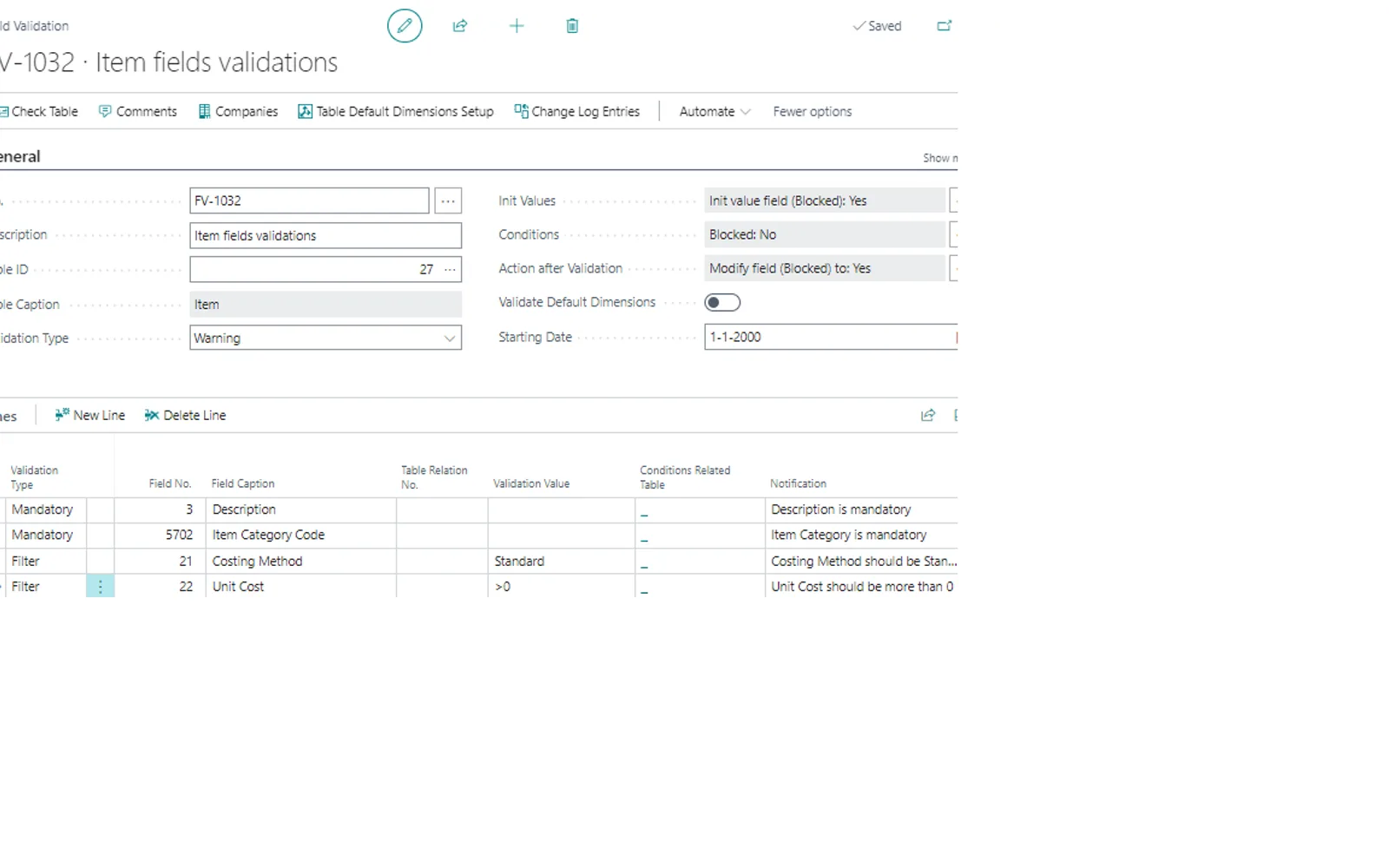The height and width of the screenshot is (868, 1389).
Task: Open lookup ellipsis next to FV-1032
Action: pos(448,201)
